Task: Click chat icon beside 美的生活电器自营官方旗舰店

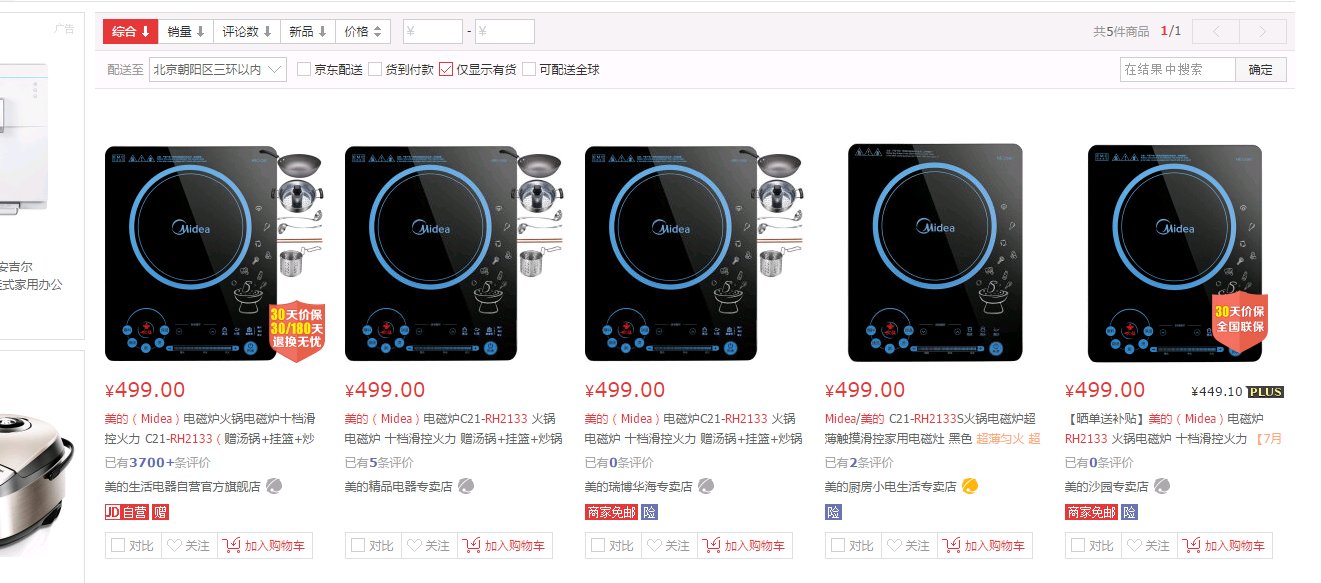Action: (x=274, y=486)
